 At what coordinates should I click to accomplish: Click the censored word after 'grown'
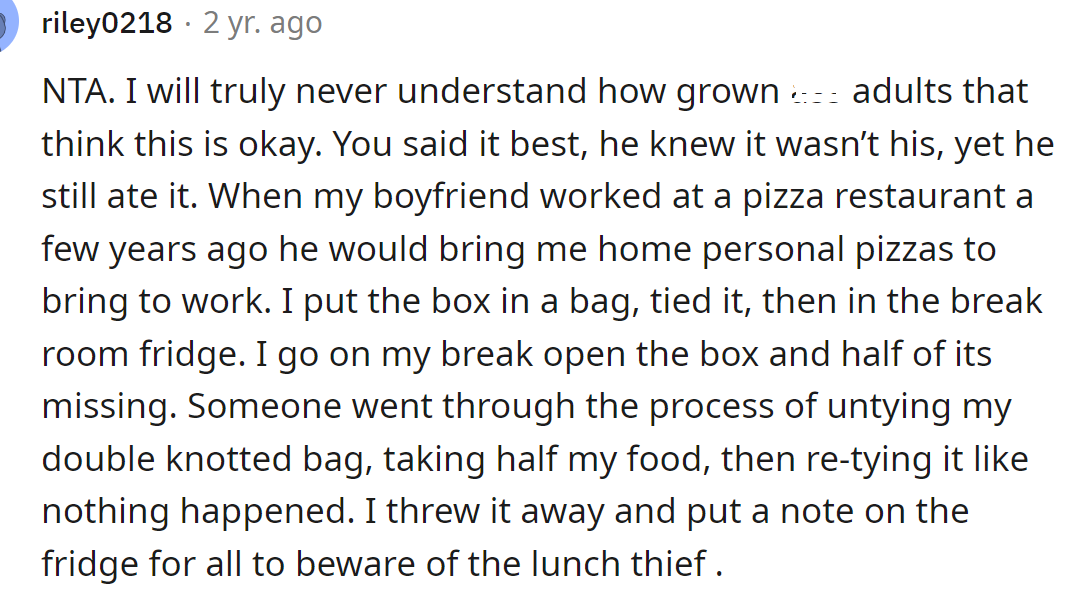[815, 93]
